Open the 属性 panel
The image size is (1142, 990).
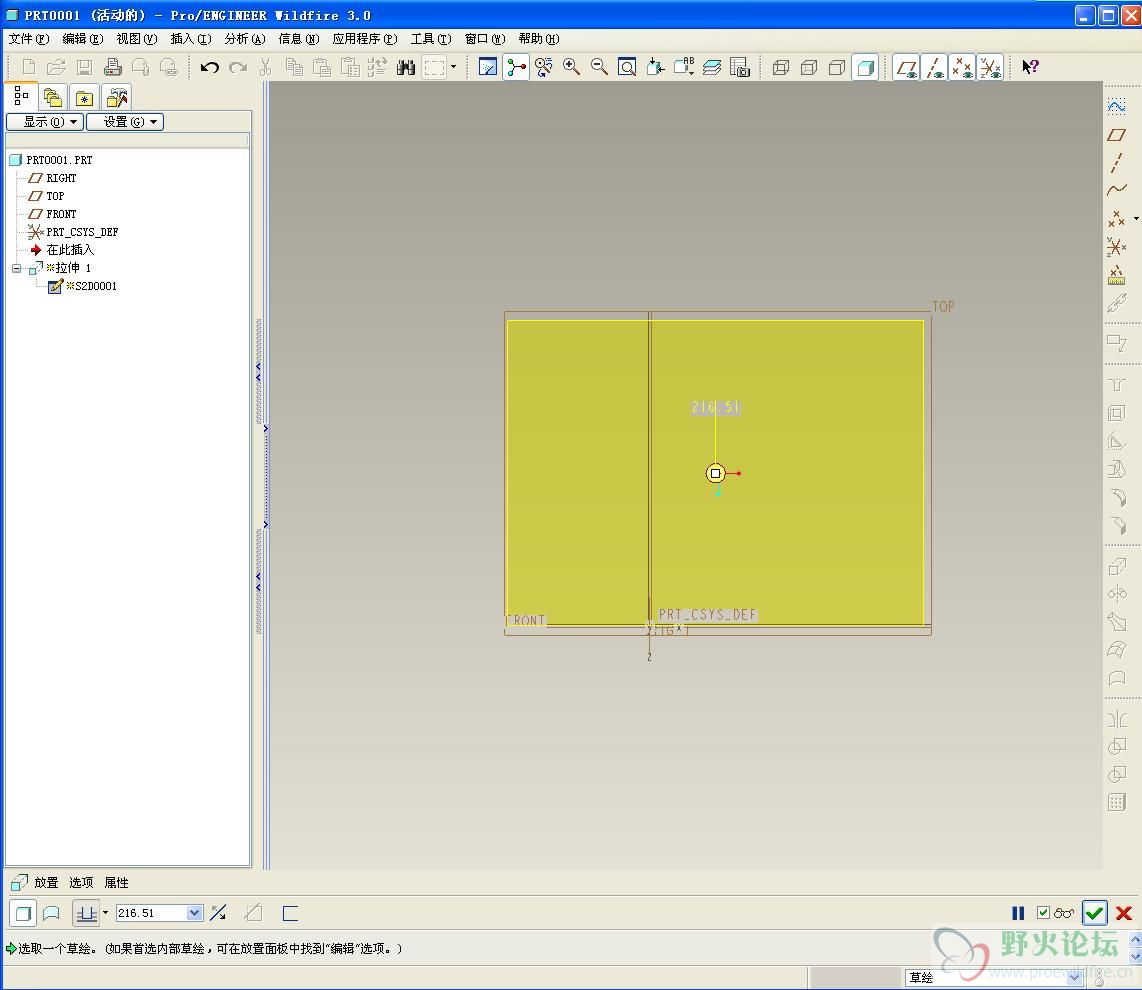116,882
